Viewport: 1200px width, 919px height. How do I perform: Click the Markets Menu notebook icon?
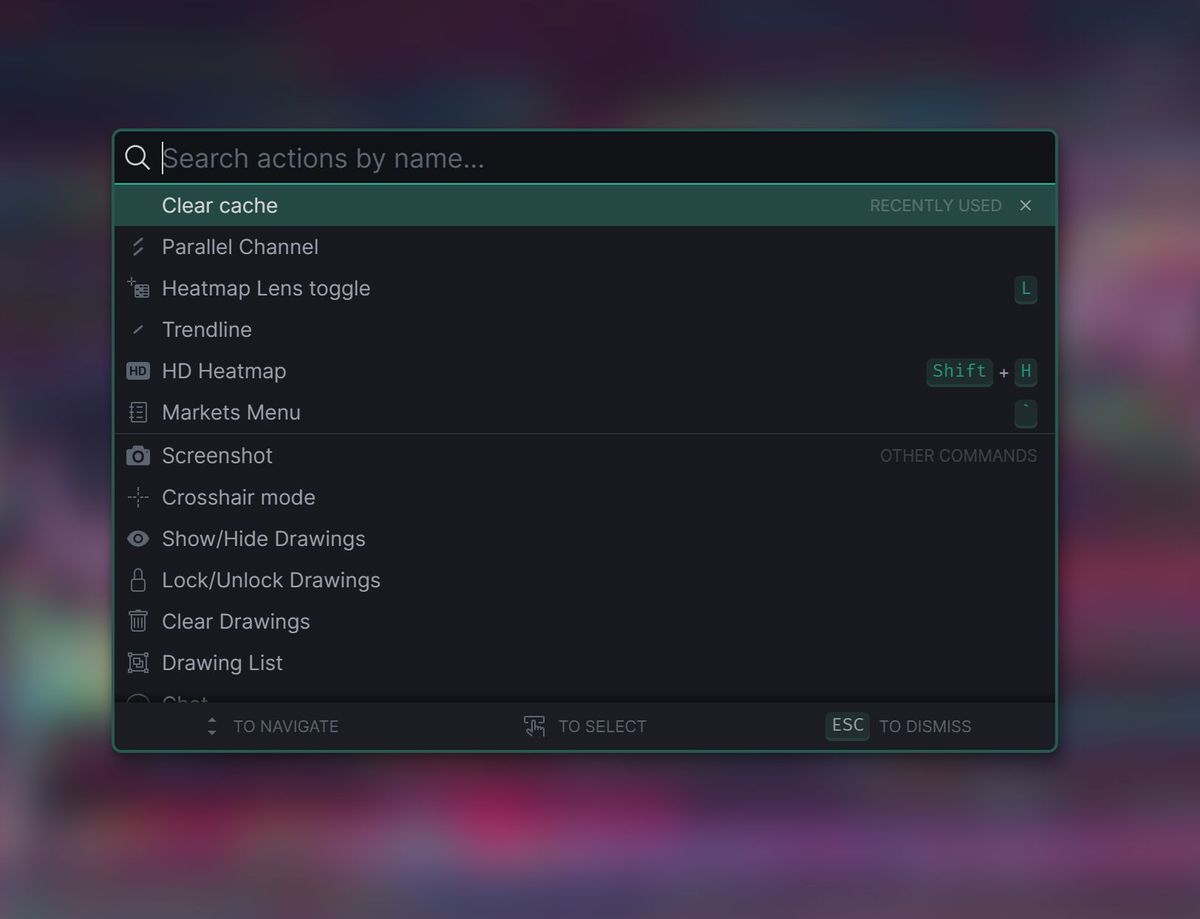coord(138,412)
